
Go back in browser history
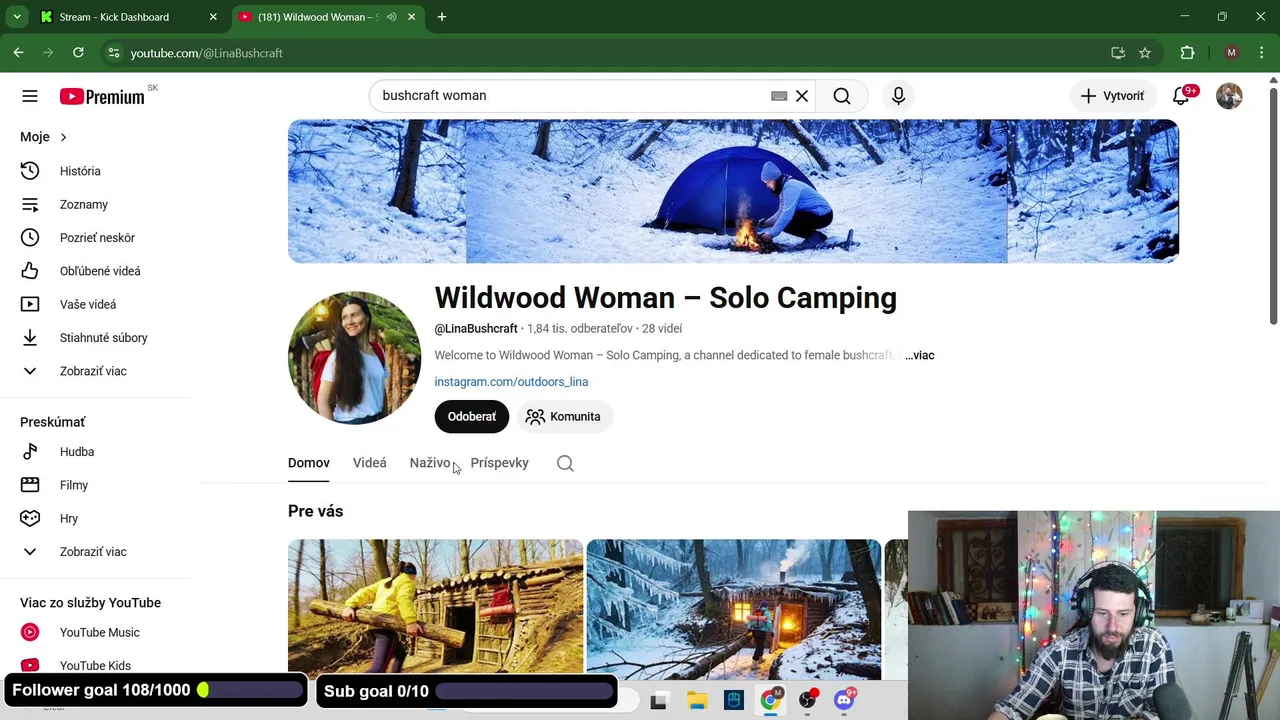pos(18,53)
